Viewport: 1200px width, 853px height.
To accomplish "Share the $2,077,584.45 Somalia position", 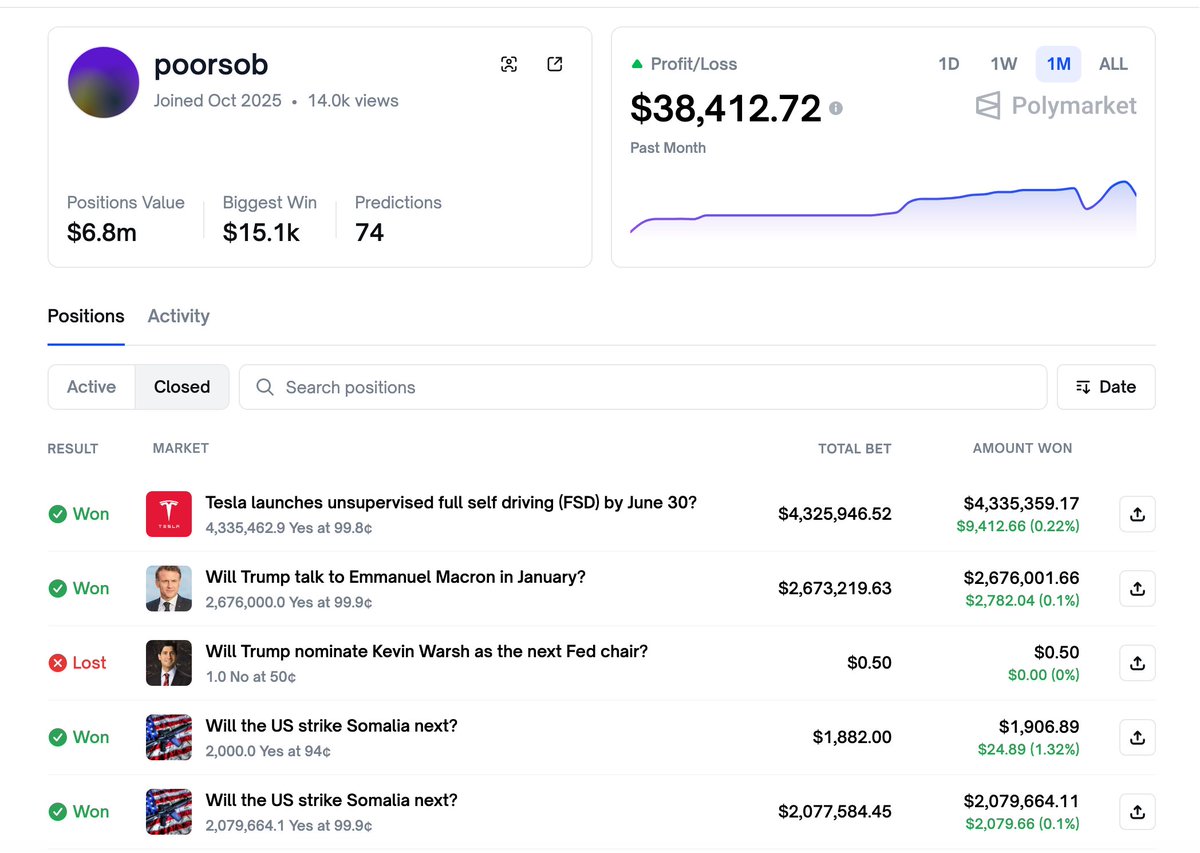I will [1137, 812].
